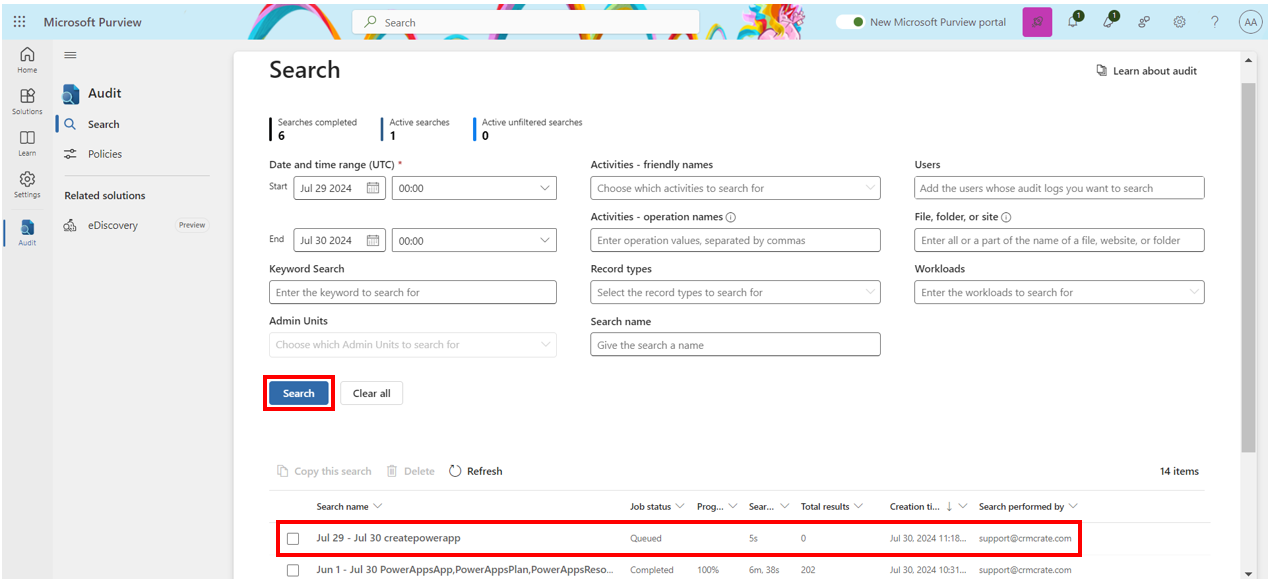Open Purview Settings from left rail
Screen dimensions: 1268x579
pos(26,181)
